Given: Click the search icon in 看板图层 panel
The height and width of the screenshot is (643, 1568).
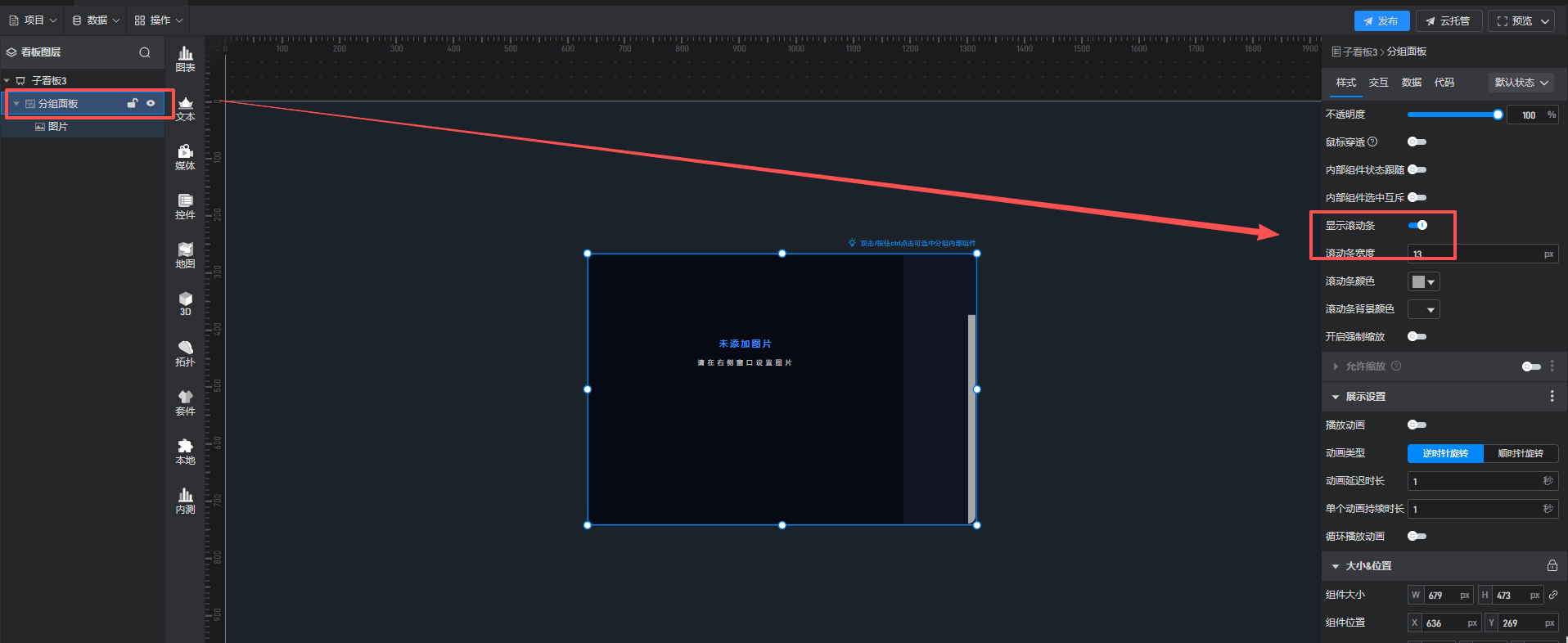Looking at the screenshot, I should pos(145,52).
